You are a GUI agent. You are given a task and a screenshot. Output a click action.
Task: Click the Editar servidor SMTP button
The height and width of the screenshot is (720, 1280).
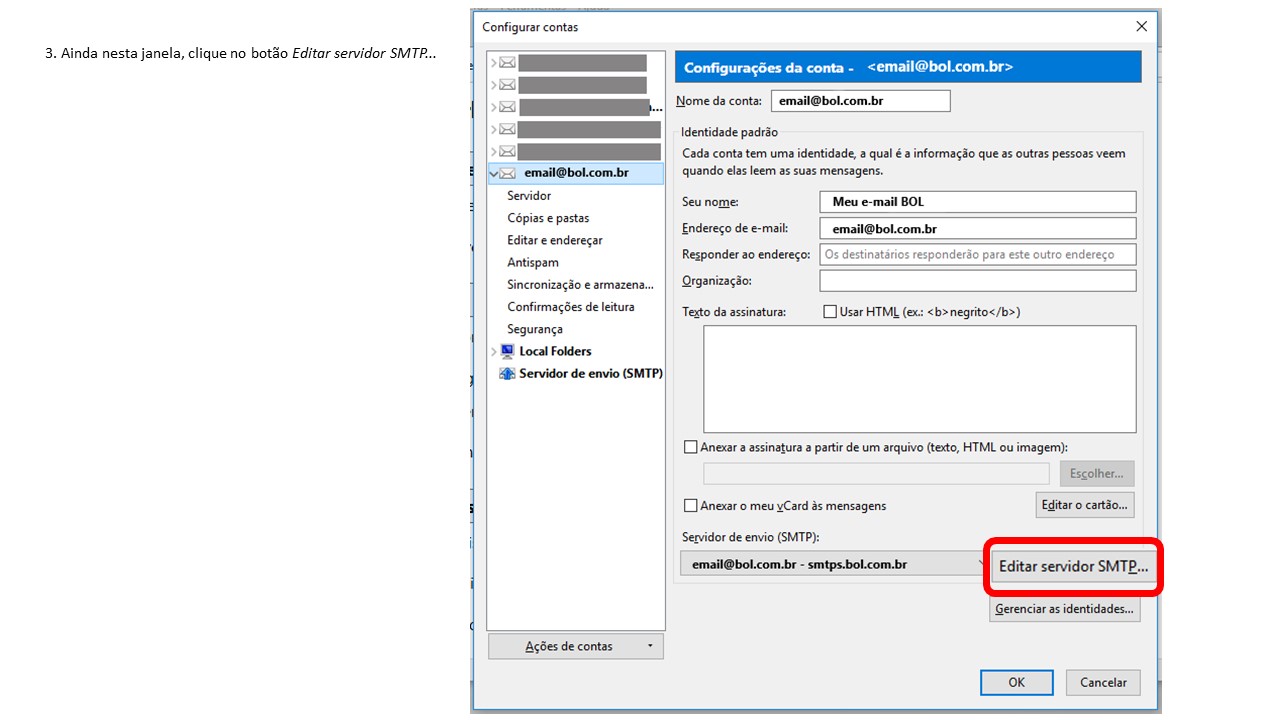(x=1073, y=566)
